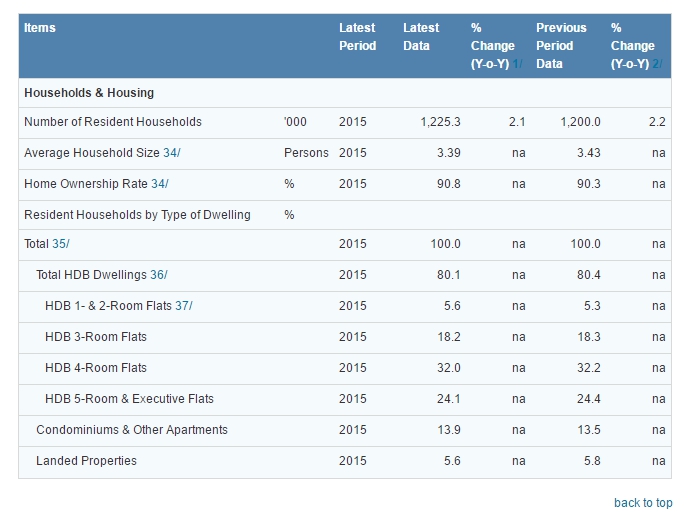Open footnote 2 in last % Change header

click(x=657, y=64)
